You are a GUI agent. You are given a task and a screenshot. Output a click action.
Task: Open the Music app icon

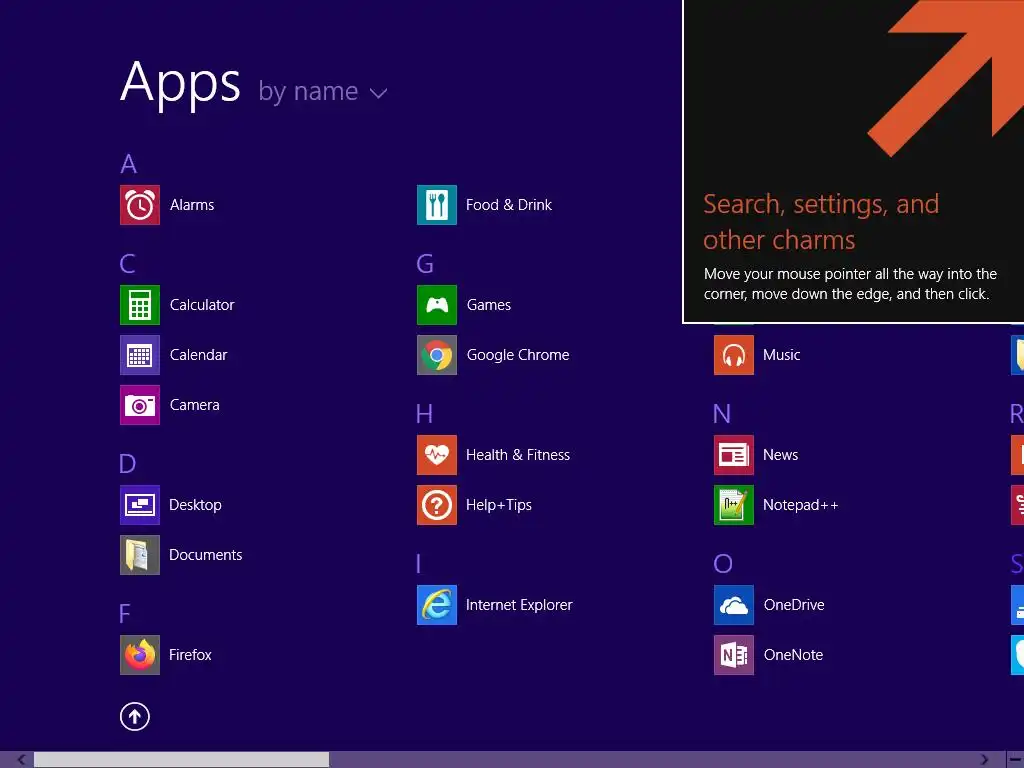coord(734,355)
